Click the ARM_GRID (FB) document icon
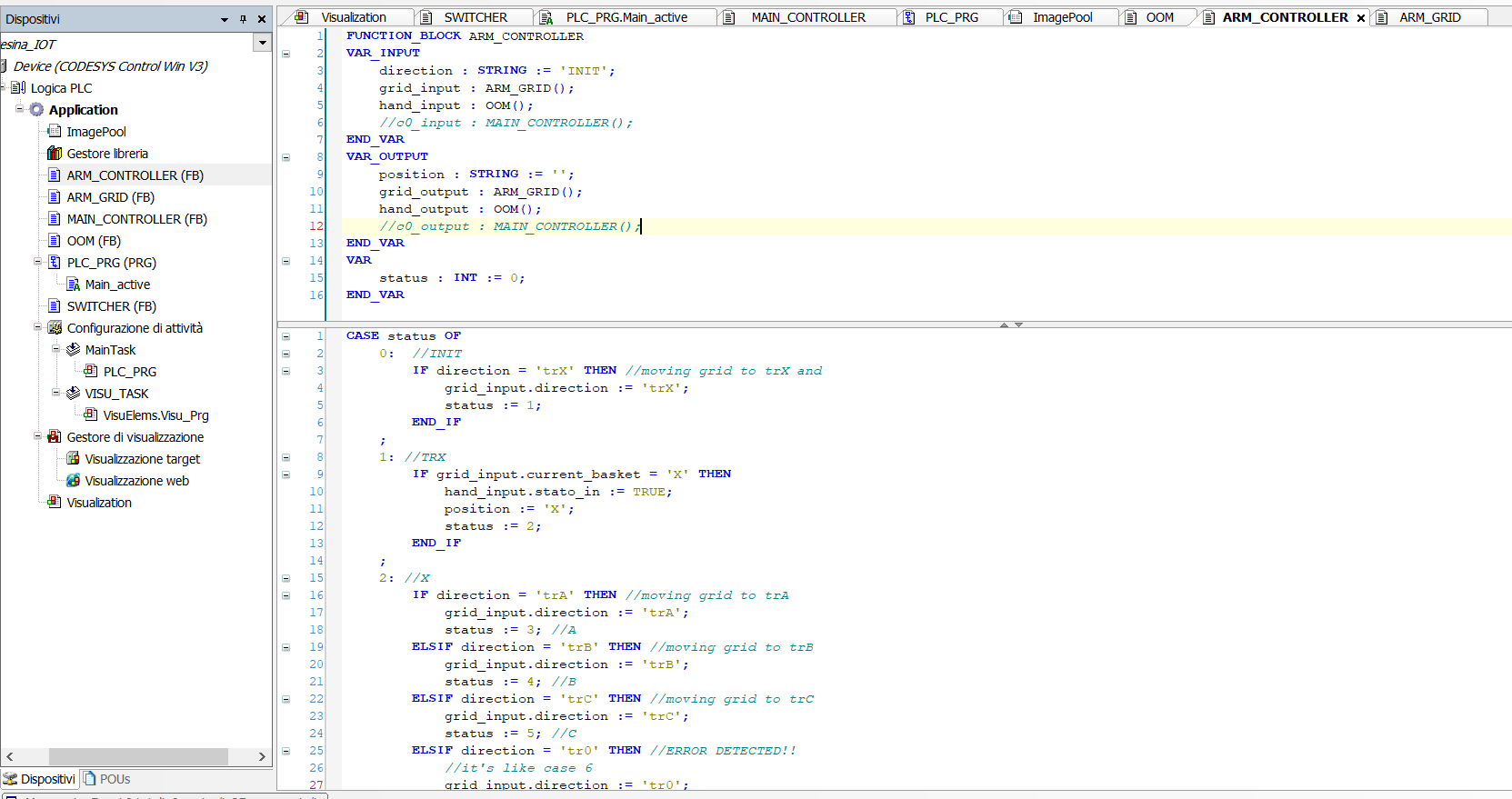Viewport: 1512px width, 799px height. (x=55, y=197)
